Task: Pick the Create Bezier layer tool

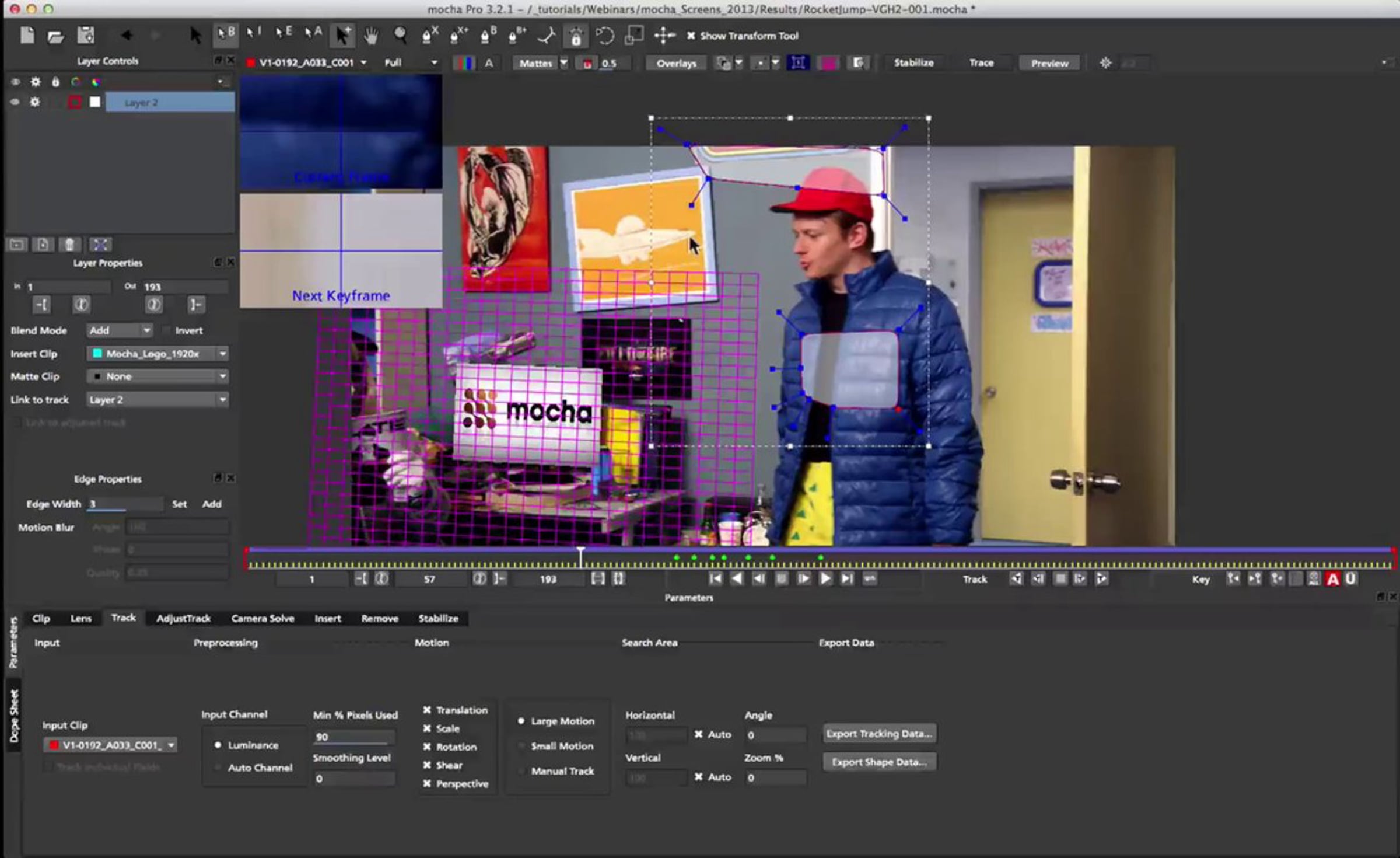Action: click(488, 35)
